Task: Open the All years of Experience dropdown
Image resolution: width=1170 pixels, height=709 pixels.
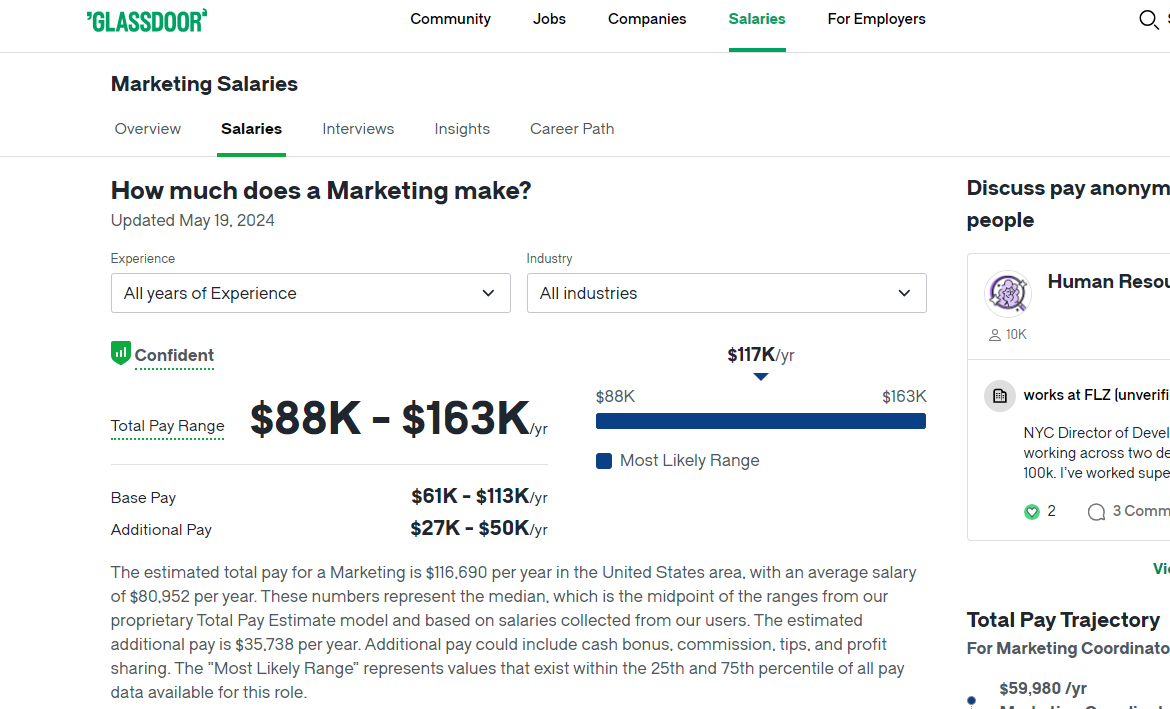Action: (310, 293)
